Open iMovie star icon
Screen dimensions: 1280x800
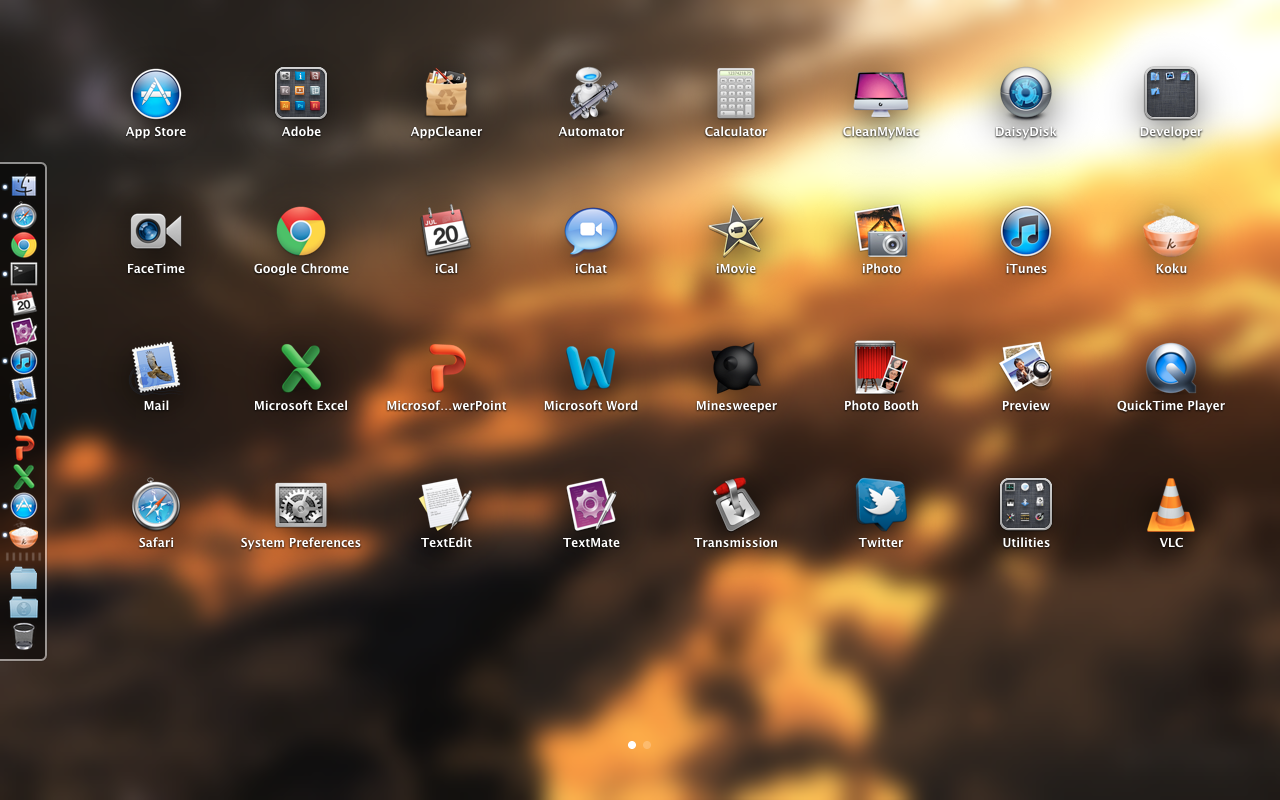736,231
